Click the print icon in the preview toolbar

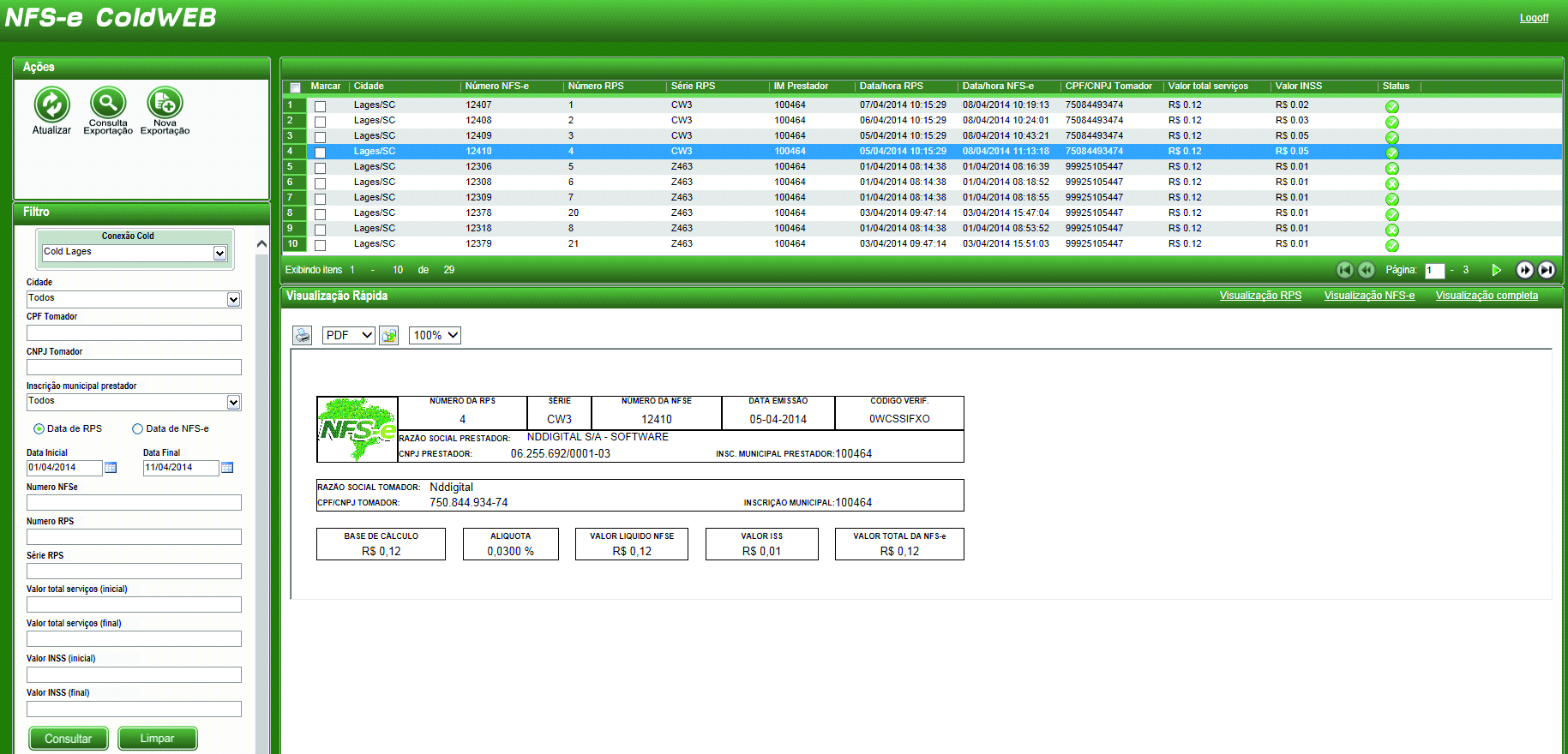(303, 335)
